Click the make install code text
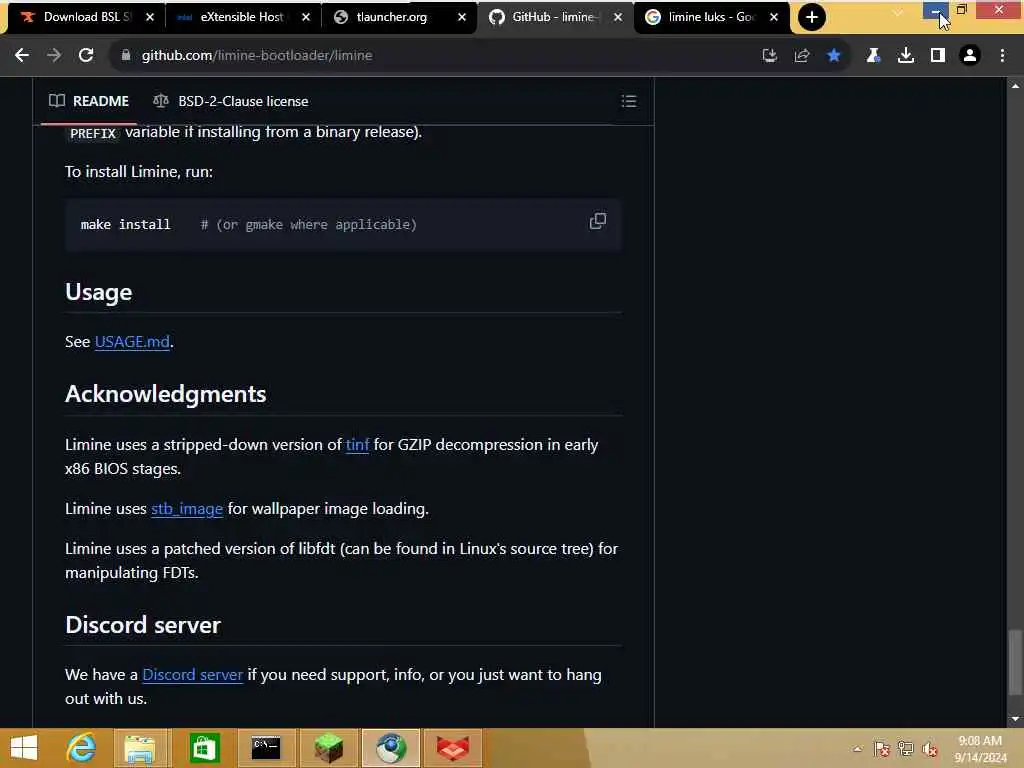 coord(125,225)
